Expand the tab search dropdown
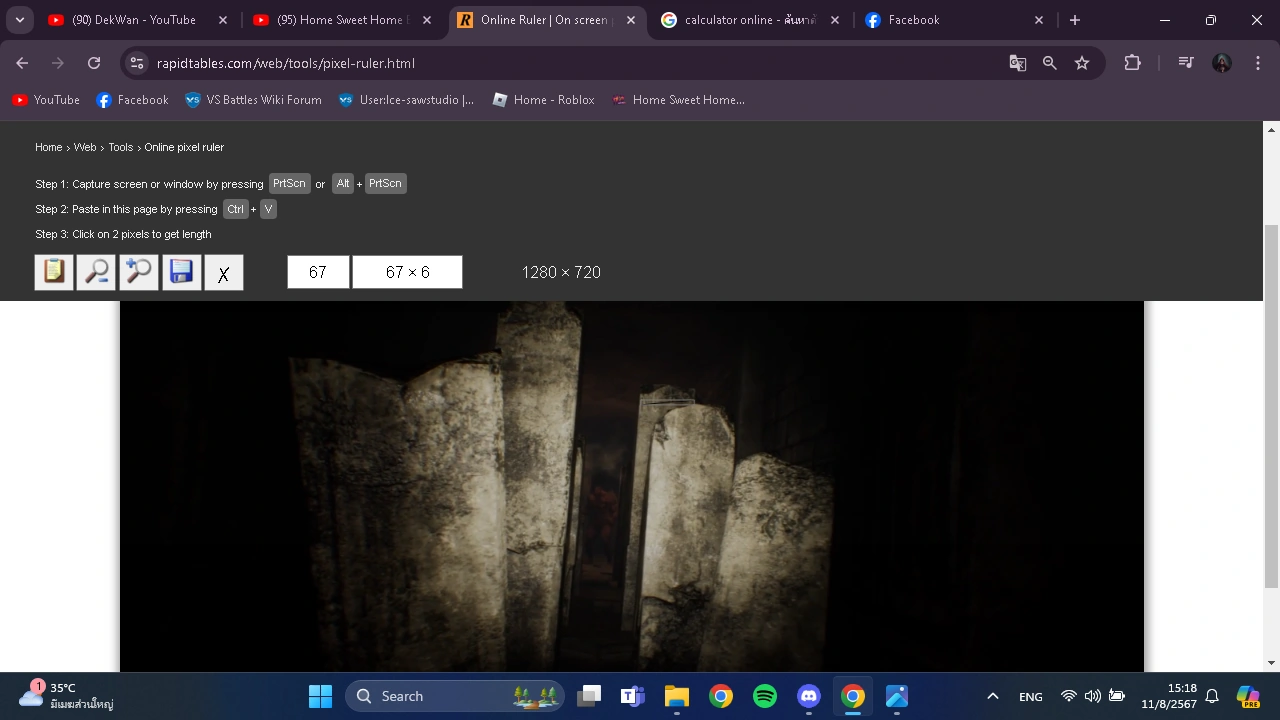Image resolution: width=1280 pixels, height=720 pixels. 19,20
